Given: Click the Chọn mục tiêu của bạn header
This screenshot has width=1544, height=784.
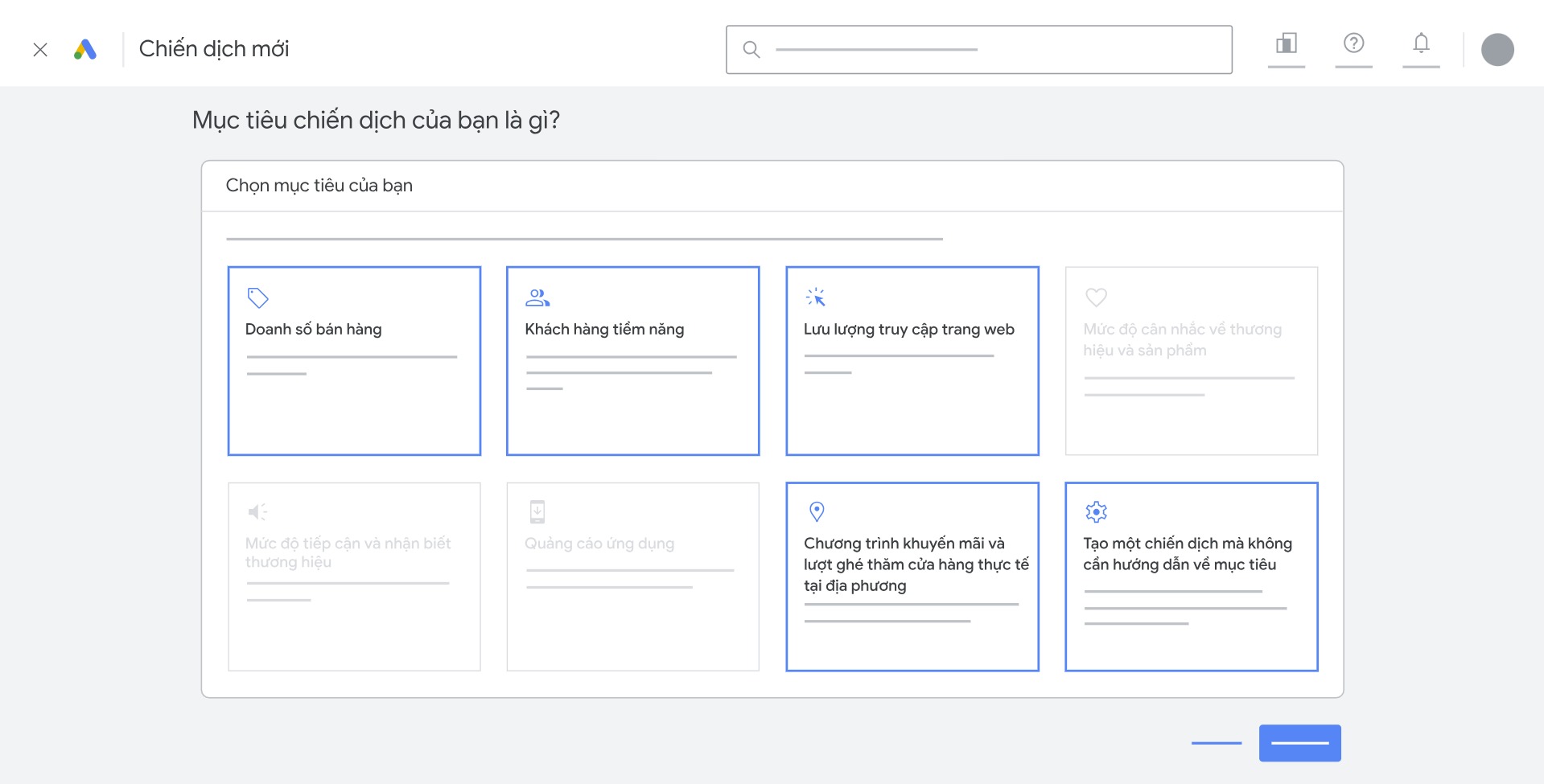Looking at the screenshot, I should point(319,186).
